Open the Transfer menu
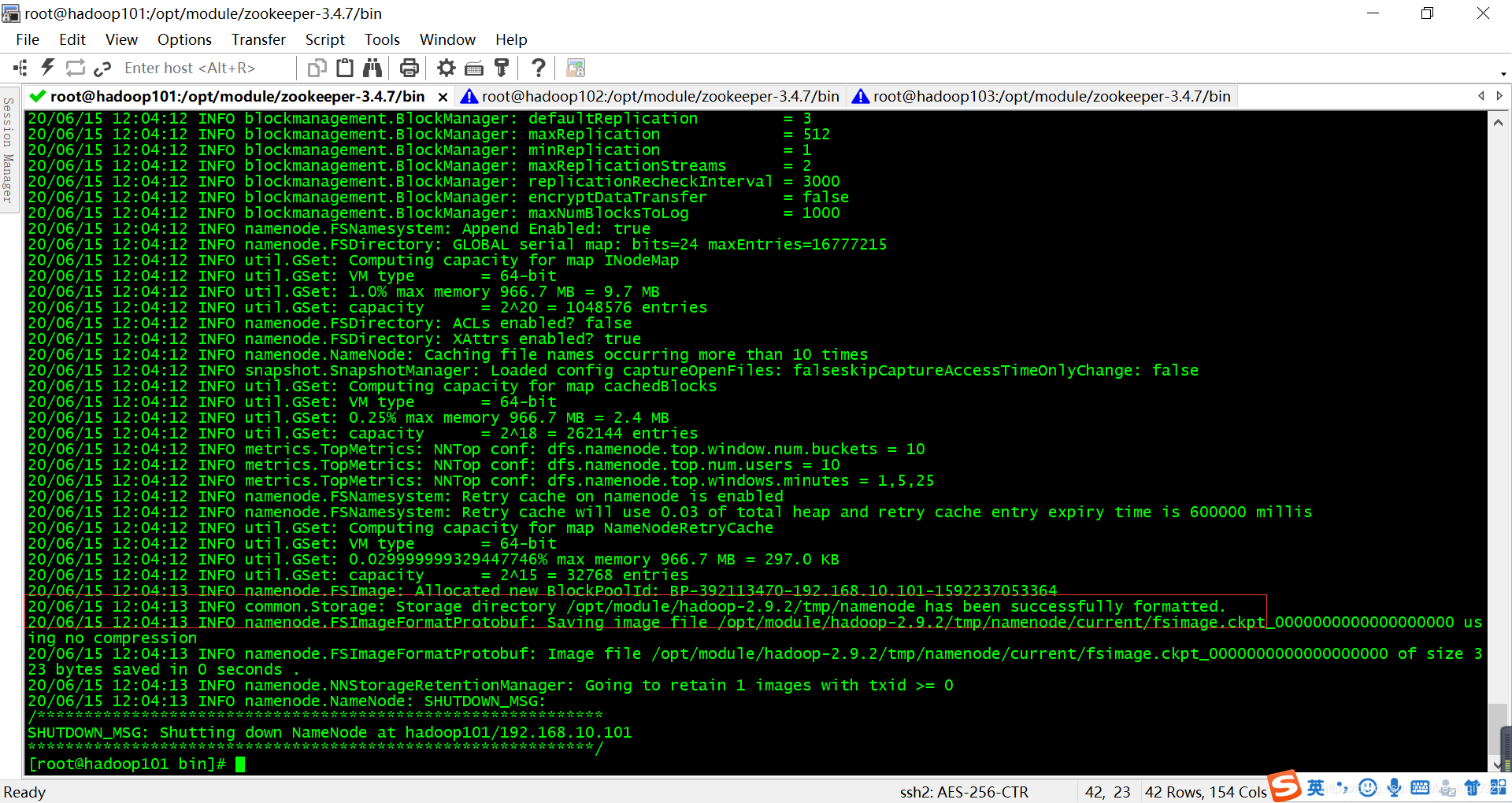The image size is (1512, 803). point(258,39)
